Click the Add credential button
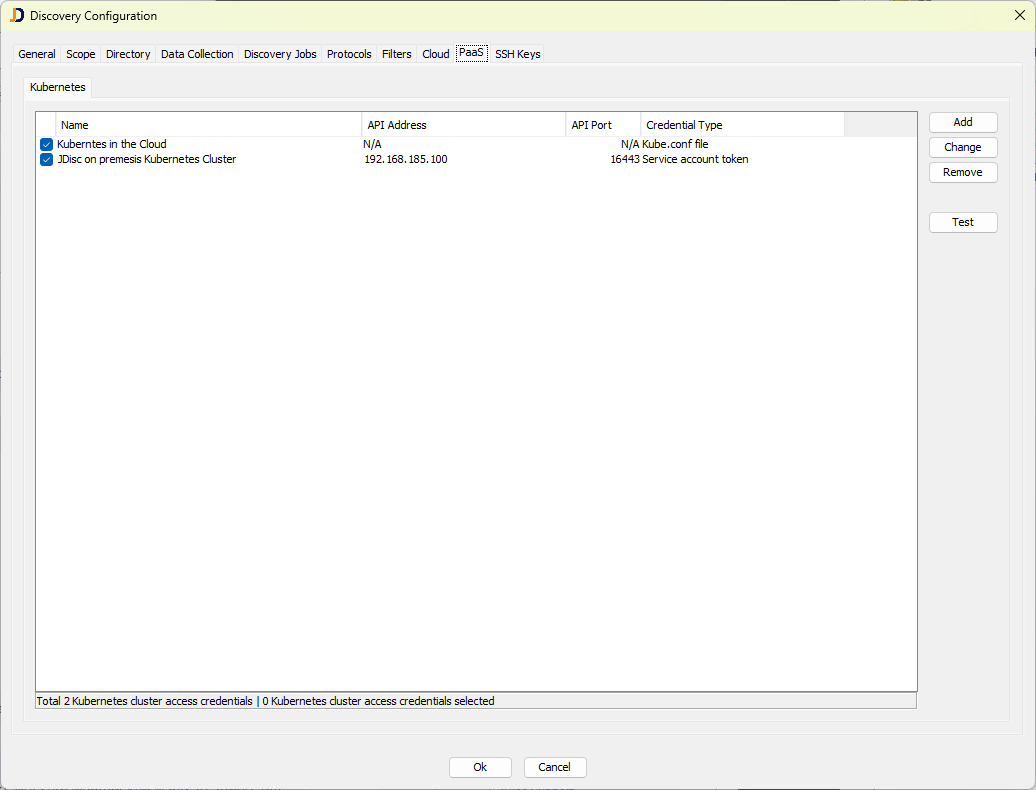The width and height of the screenshot is (1036, 790). click(962, 122)
